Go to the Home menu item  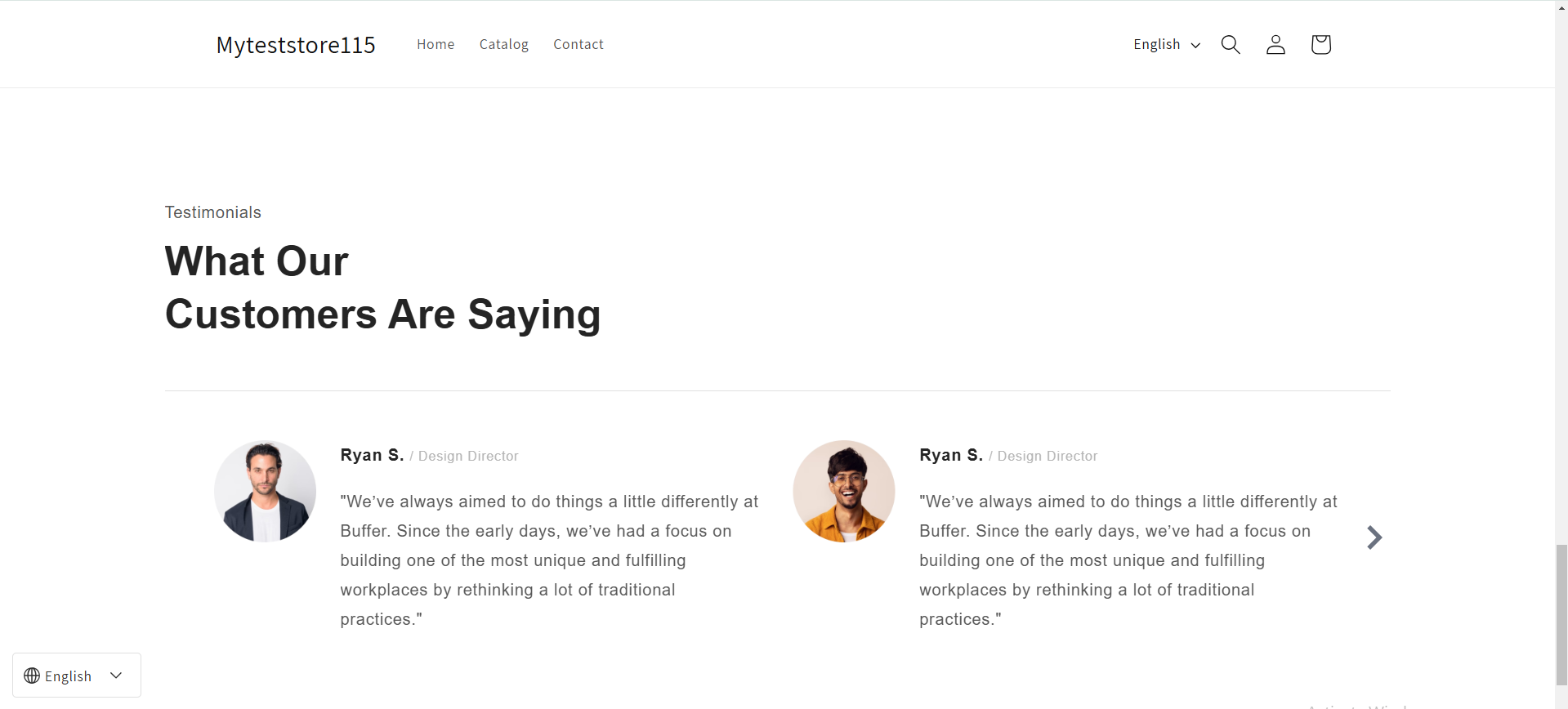click(436, 44)
